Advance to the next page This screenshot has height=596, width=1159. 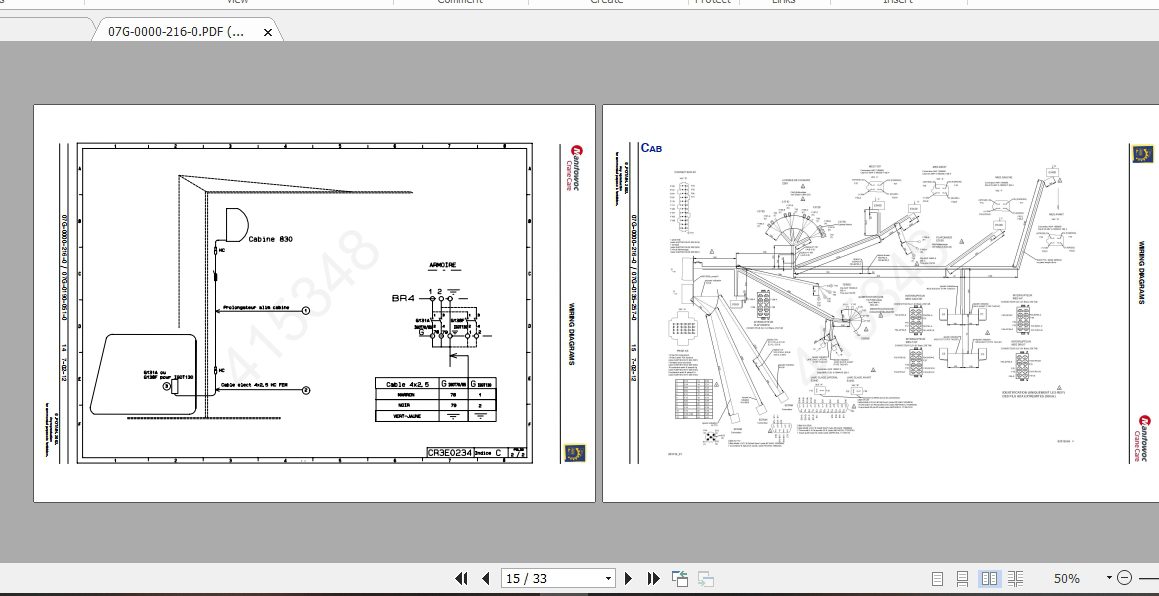pos(629,578)
